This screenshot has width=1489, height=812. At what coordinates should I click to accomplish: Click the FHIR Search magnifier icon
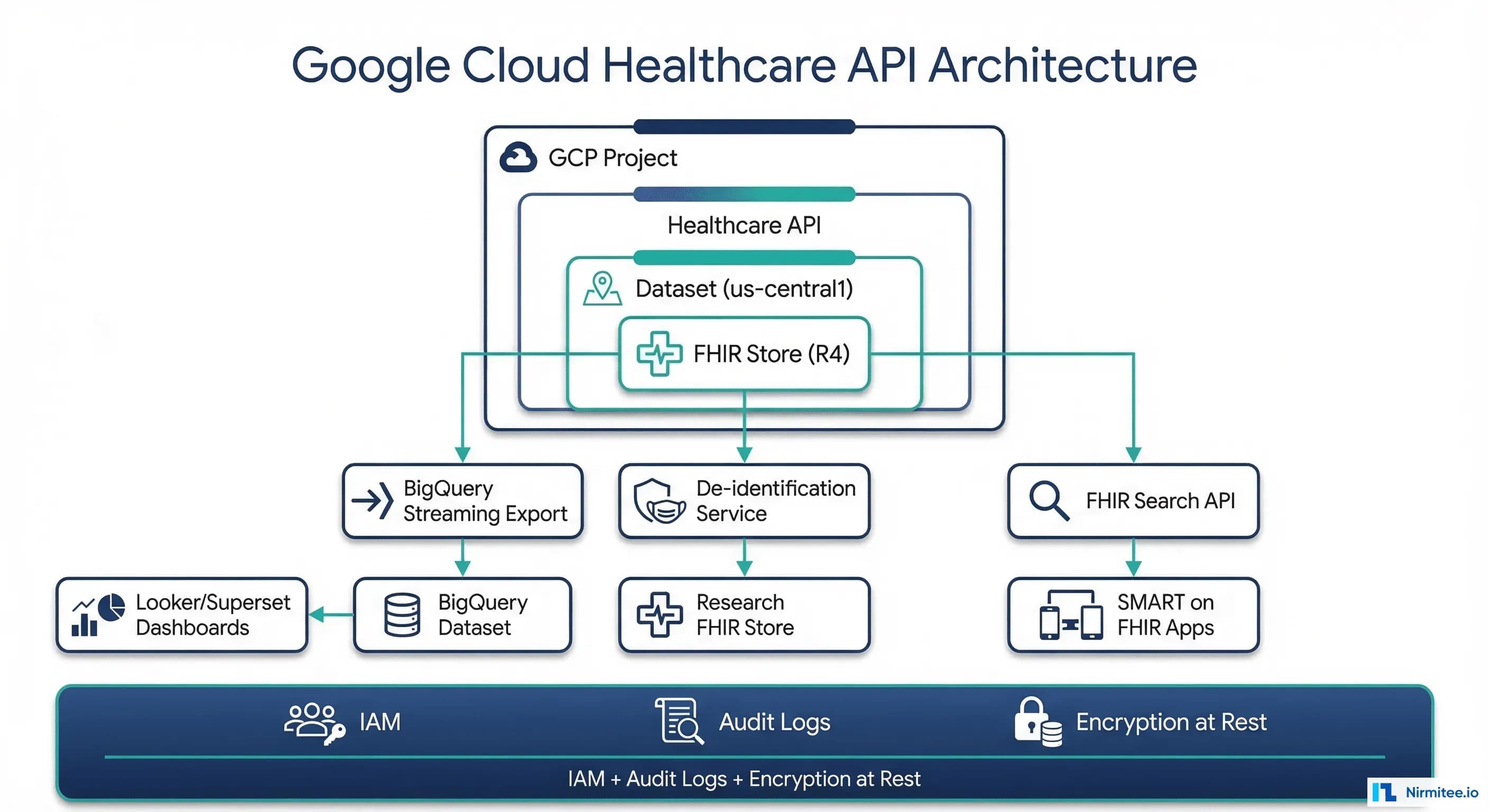1049,501
